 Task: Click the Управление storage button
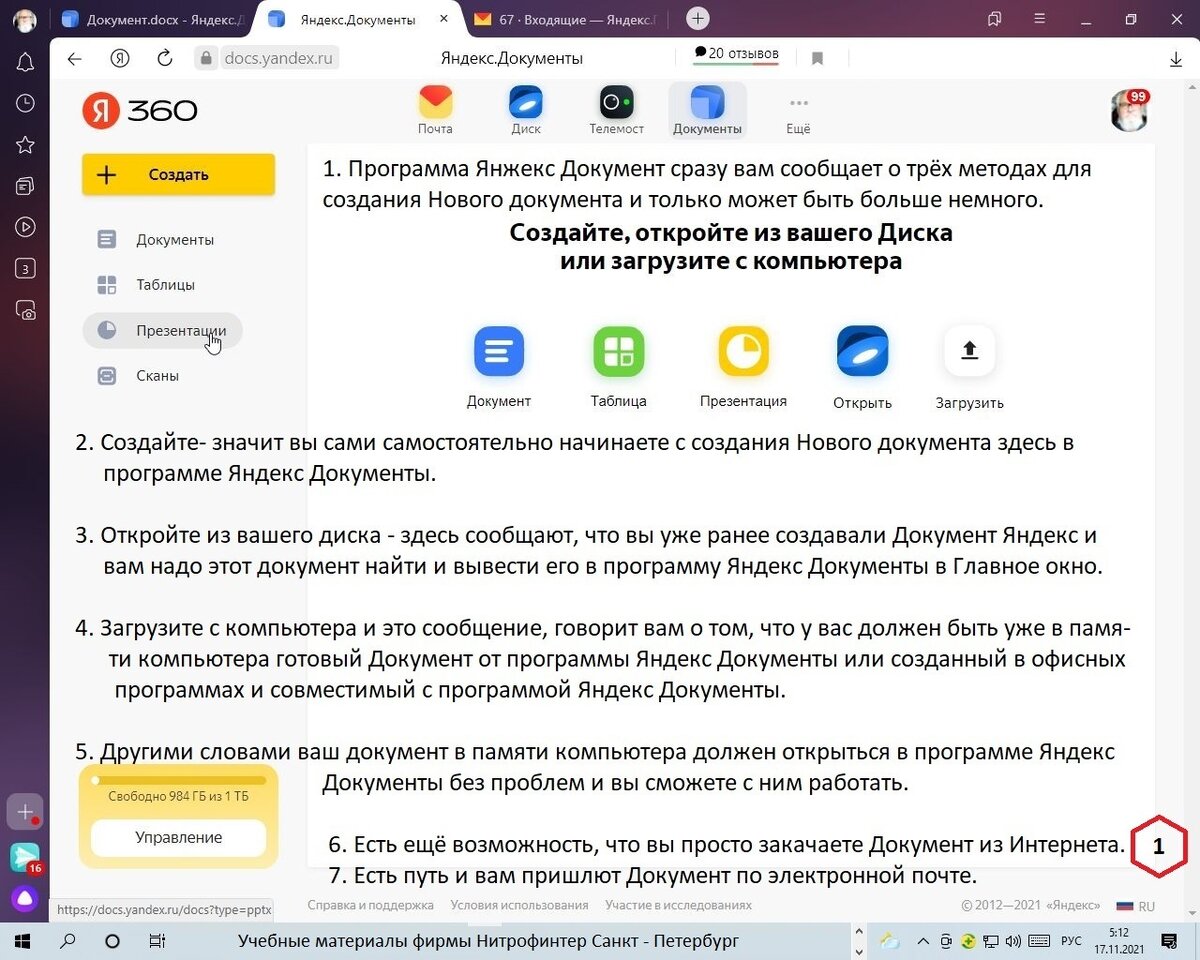click(179, 838)
